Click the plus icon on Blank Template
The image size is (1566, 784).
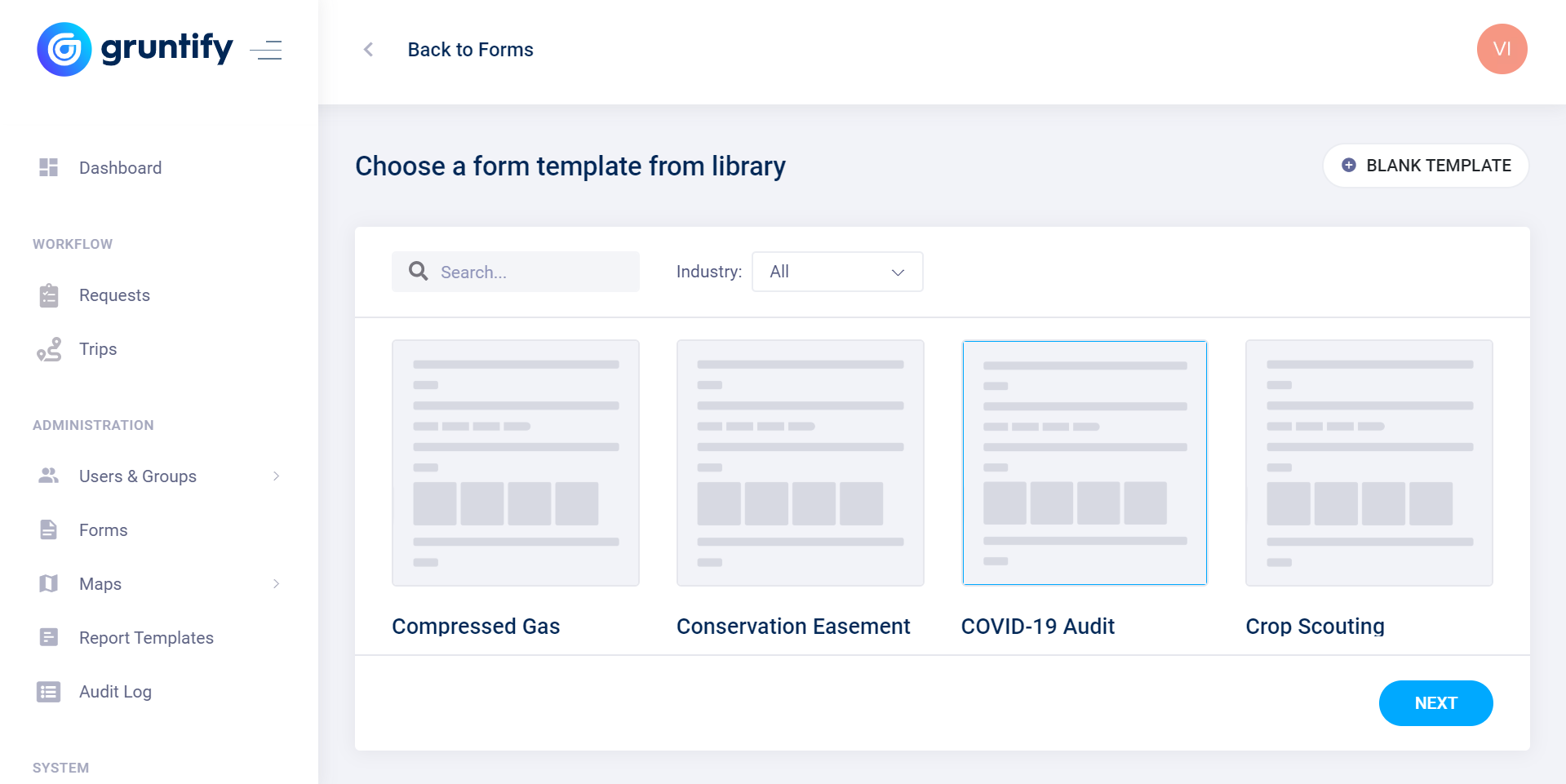coord(1349,165)
